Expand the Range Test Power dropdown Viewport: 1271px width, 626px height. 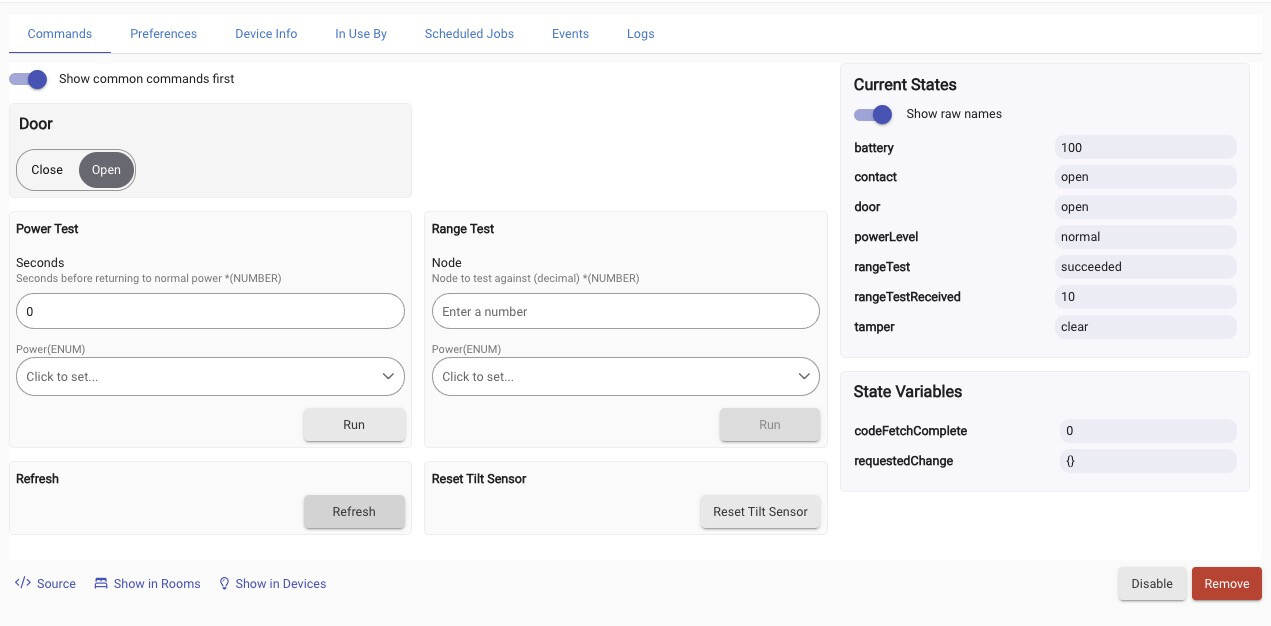pos(625,377)
